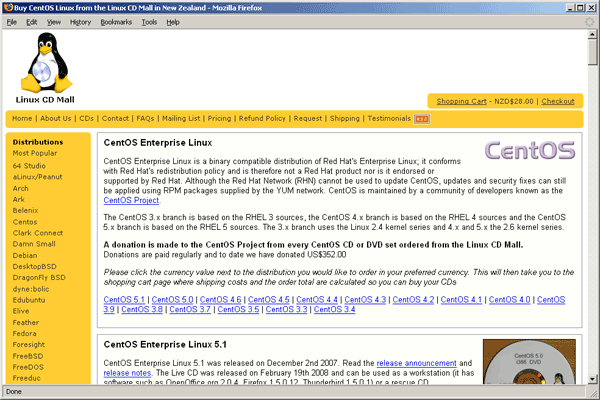The image size is (600, 400).
Task: Select Arch distribution in sidebar
Action: 21,188
